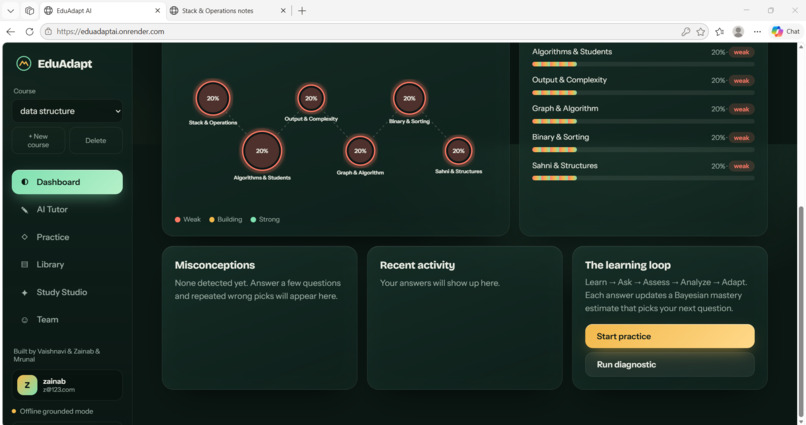Open the browser profile icon

[738, 31]
